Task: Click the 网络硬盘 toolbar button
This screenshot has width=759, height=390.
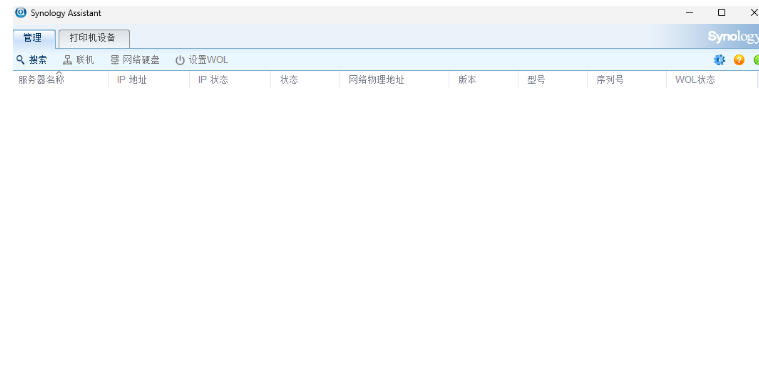Action: (135, 60)
